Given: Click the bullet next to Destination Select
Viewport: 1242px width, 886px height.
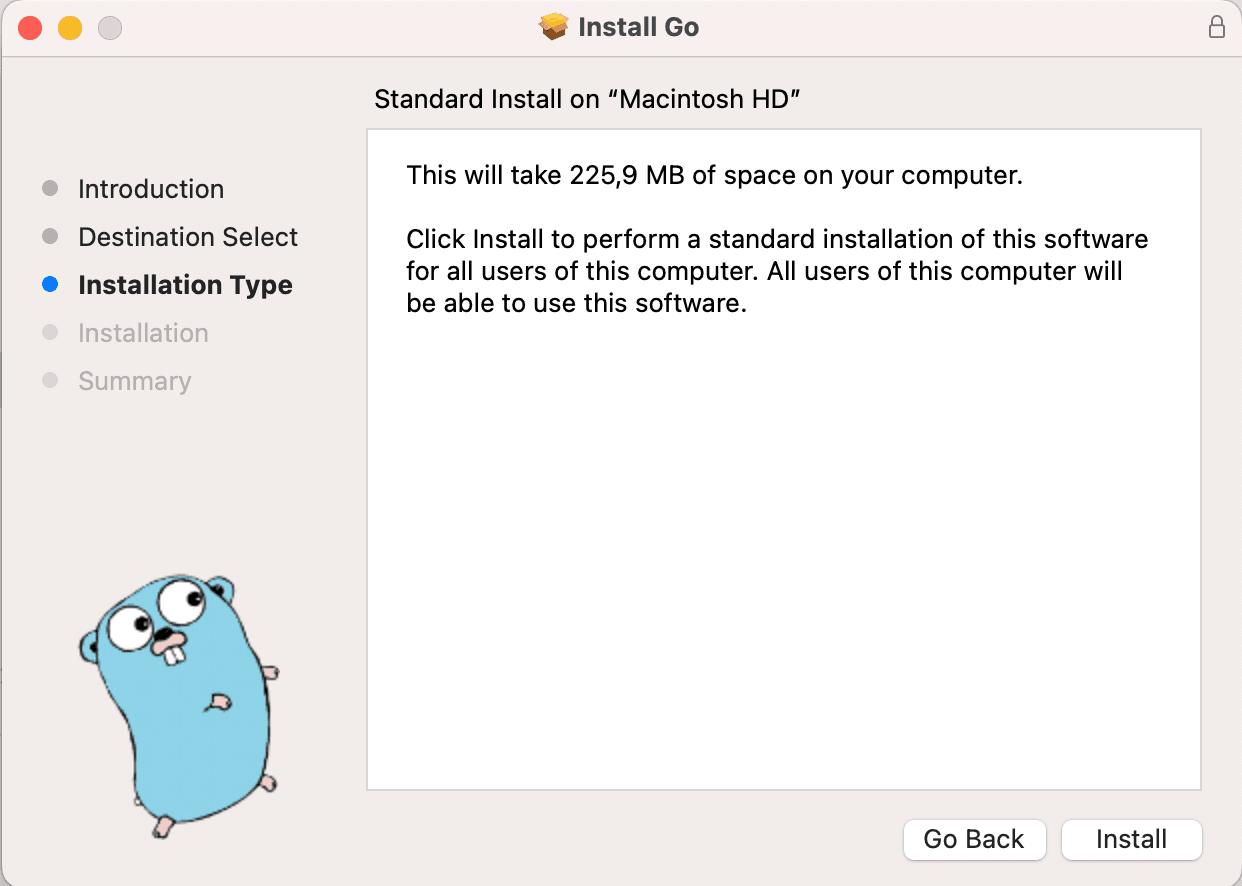Looking at the screenshot, I should (50, 237).
